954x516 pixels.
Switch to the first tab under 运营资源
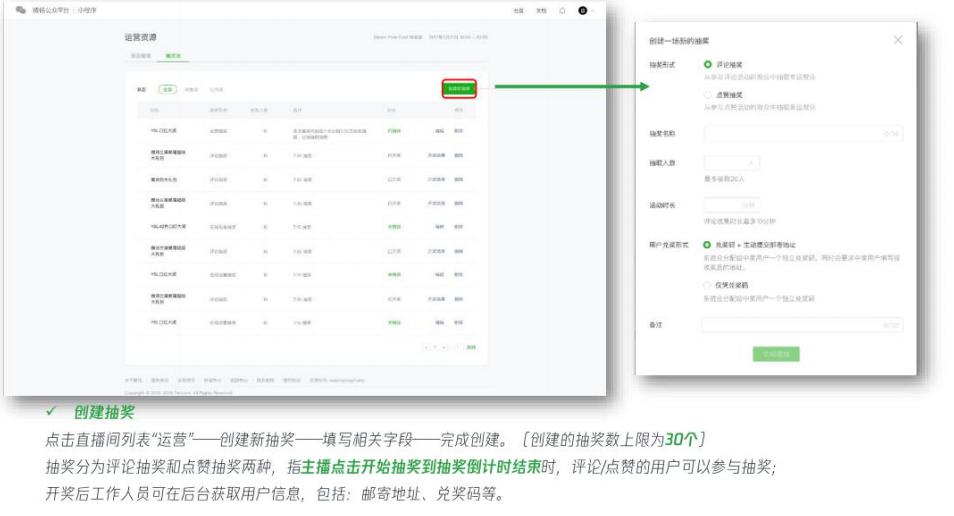pos(141,56)
